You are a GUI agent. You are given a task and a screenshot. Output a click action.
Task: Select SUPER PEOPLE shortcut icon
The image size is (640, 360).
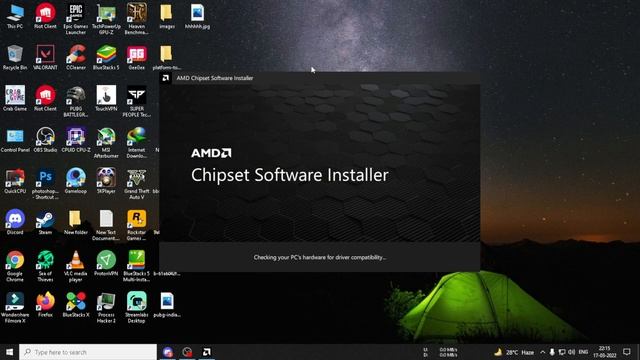(136, 101)
